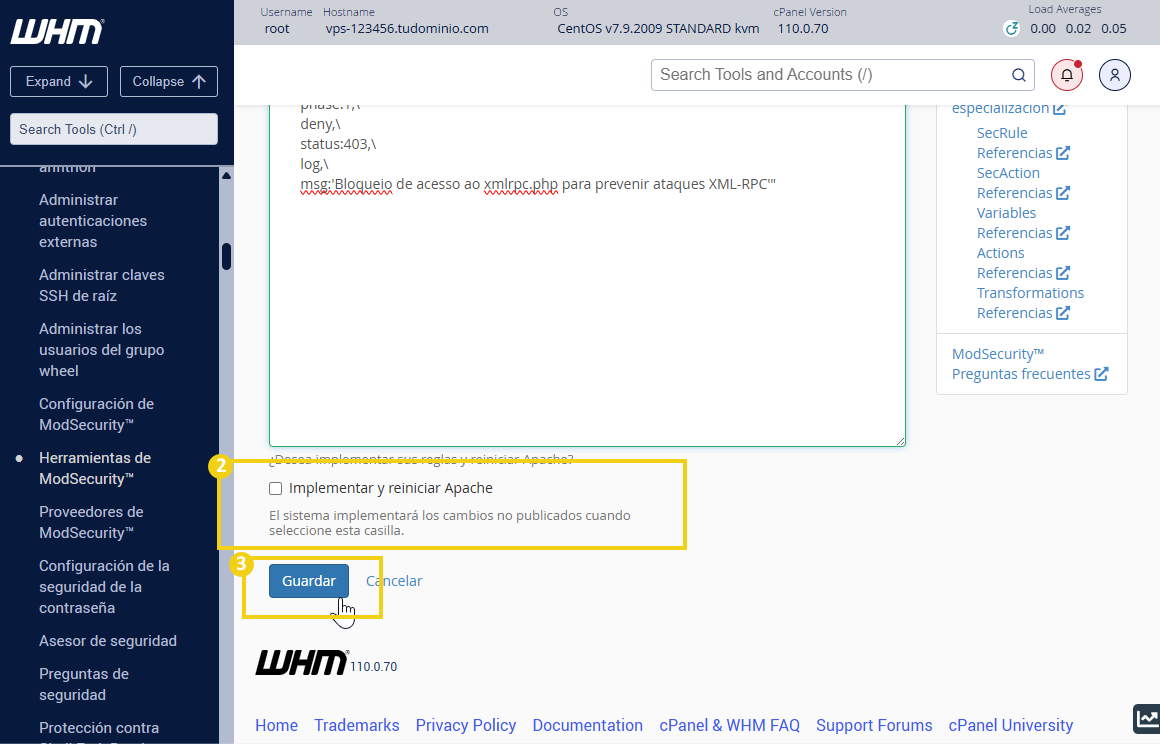Click the msg line in the rule editor
The image size is (1160, 744).
pos(538,184)
